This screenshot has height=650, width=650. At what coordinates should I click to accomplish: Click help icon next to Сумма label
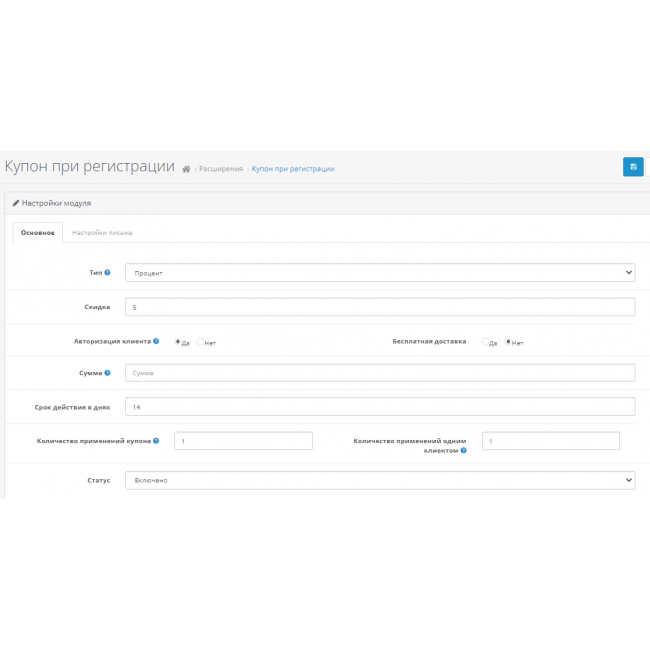tap(107, 373)
